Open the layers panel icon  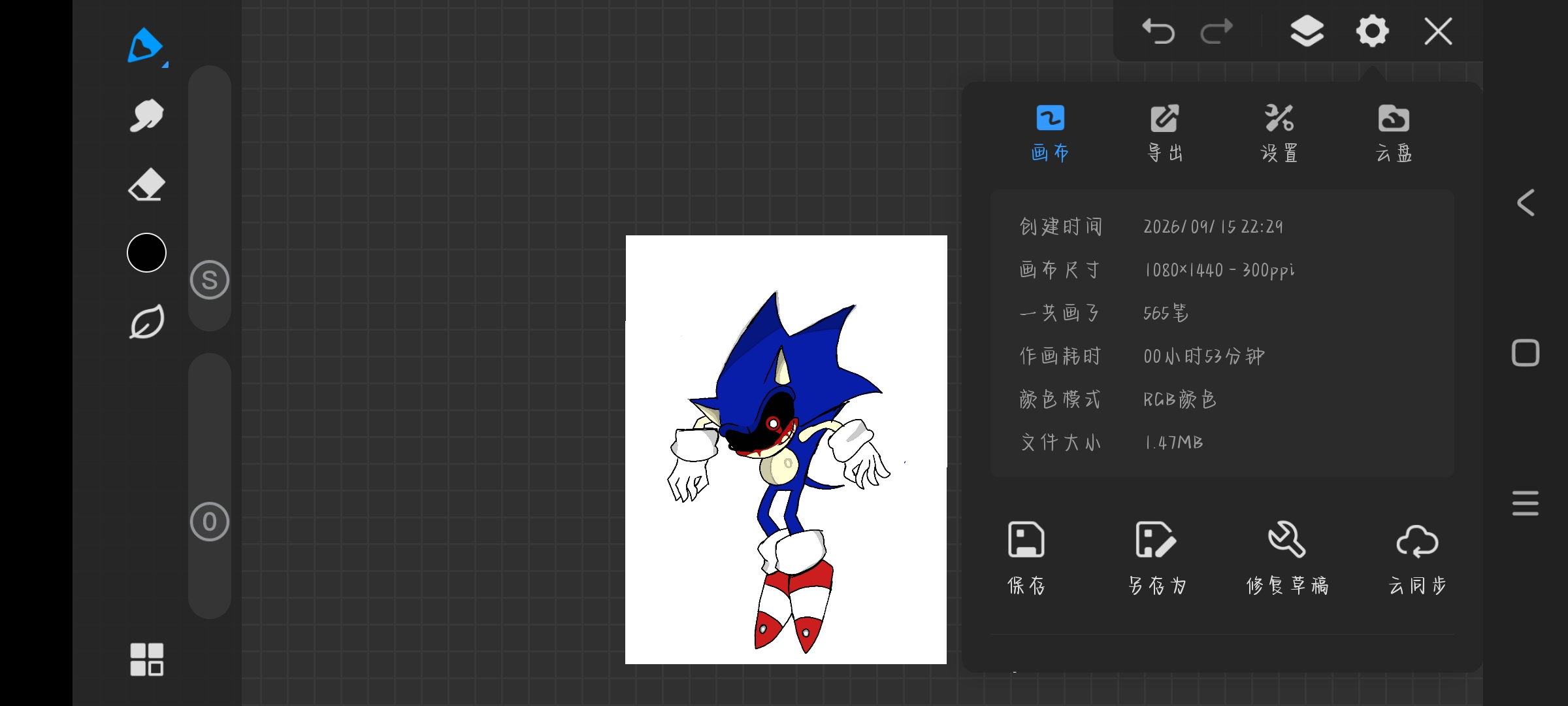point(1307,31)
